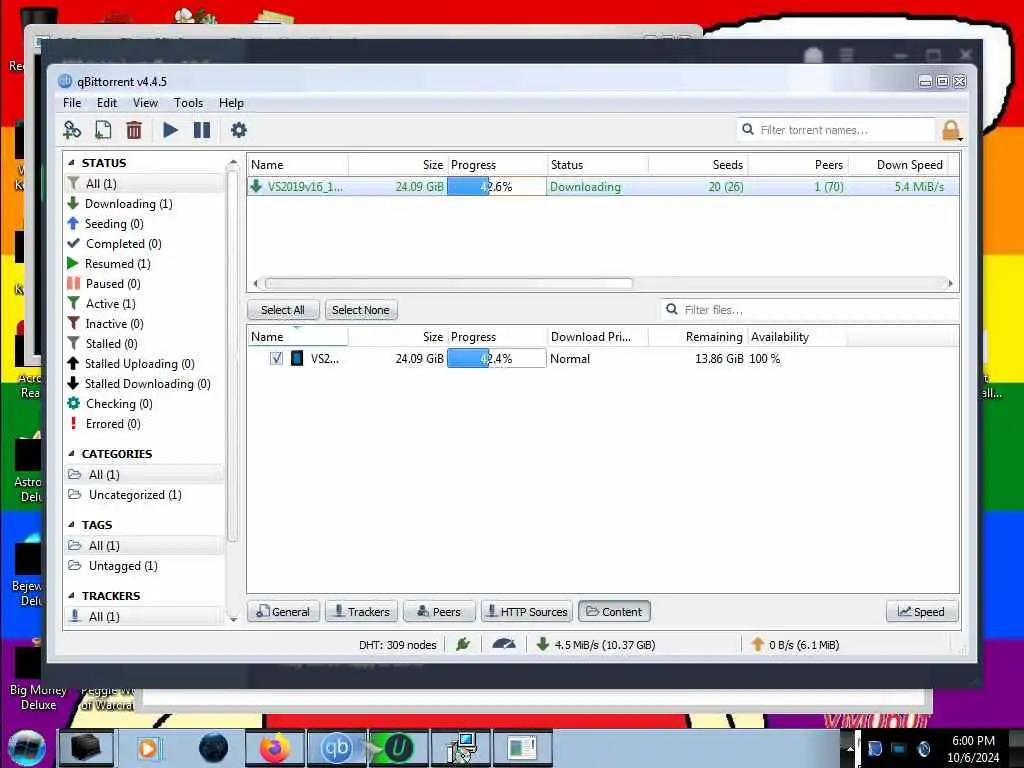Collapse the TRACKERS section
Viewport: 1024px width, 768px height.
[71, 596]
